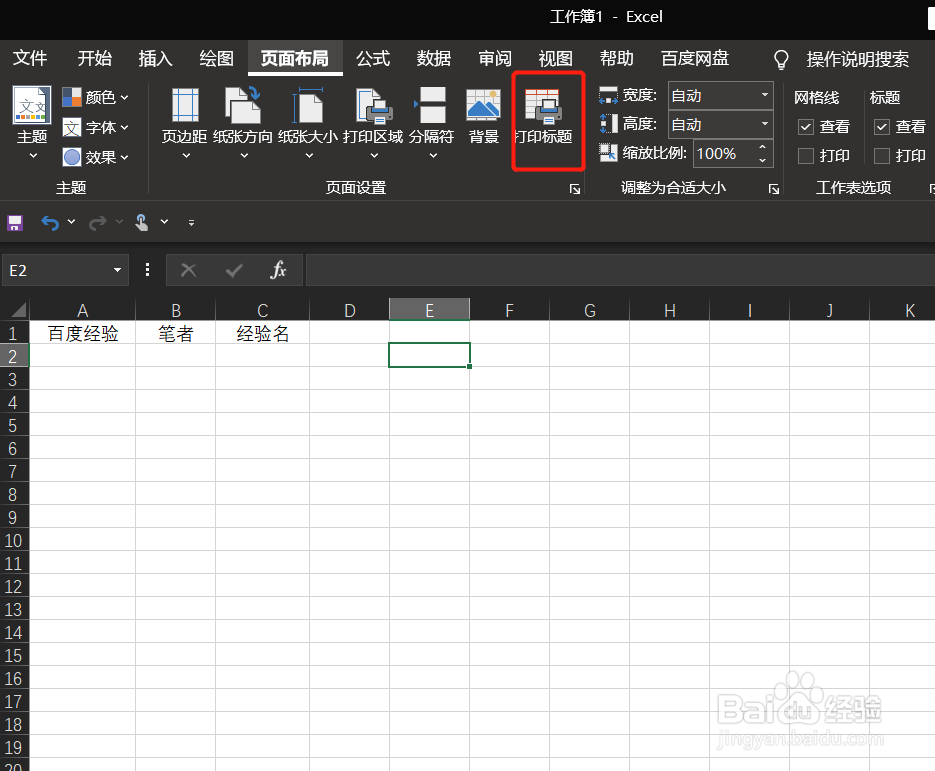Customize the Quick Access Toolbar
935x771 pixels.
point(191,223)
